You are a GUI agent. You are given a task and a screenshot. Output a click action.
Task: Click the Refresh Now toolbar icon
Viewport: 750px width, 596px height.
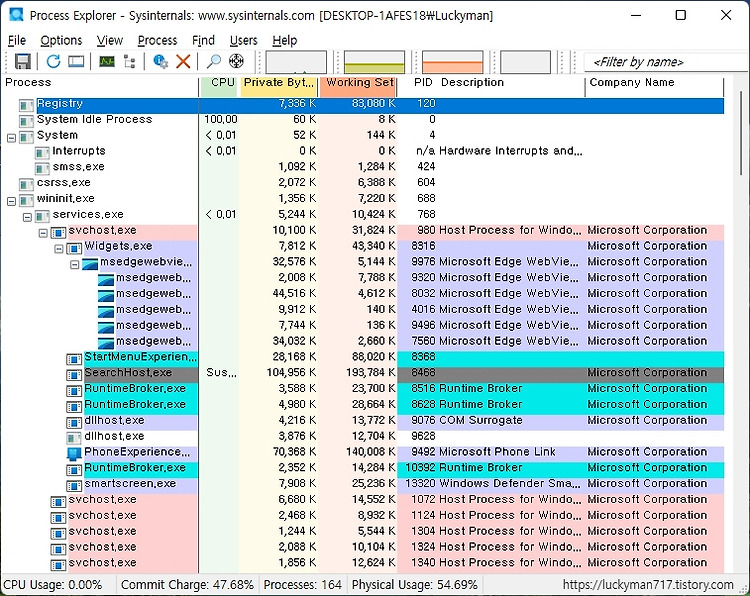pyautogui.click(x=53, y=61)
